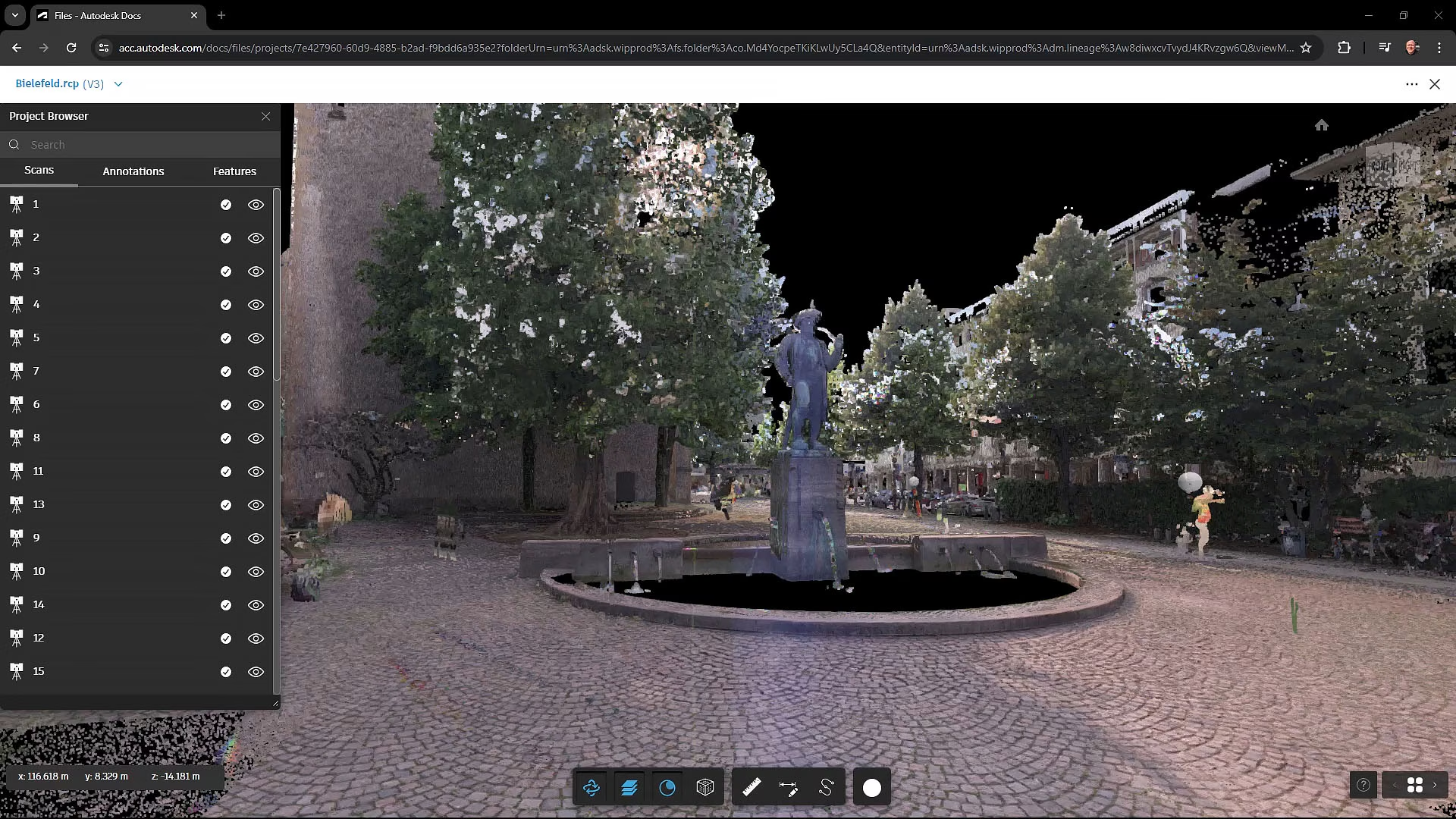This screenshot has height=819, width=1456.
Task: Select the orbit navigation tool
Action: (x=591, y=788)
